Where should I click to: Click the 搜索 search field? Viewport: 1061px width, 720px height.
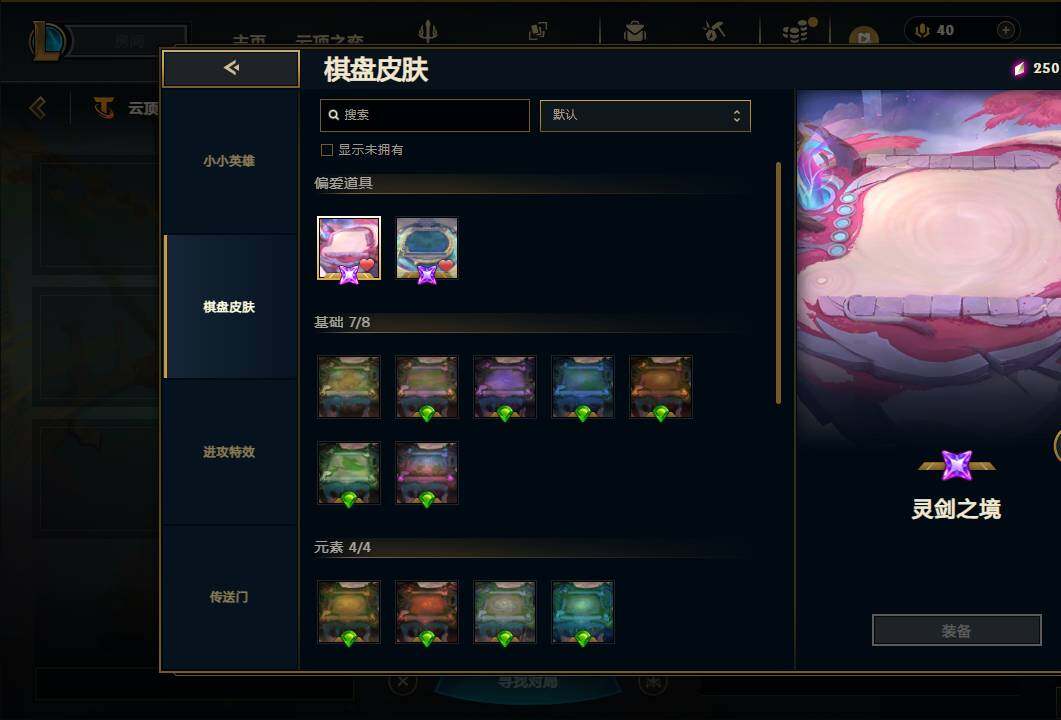[x=424, y=116]
